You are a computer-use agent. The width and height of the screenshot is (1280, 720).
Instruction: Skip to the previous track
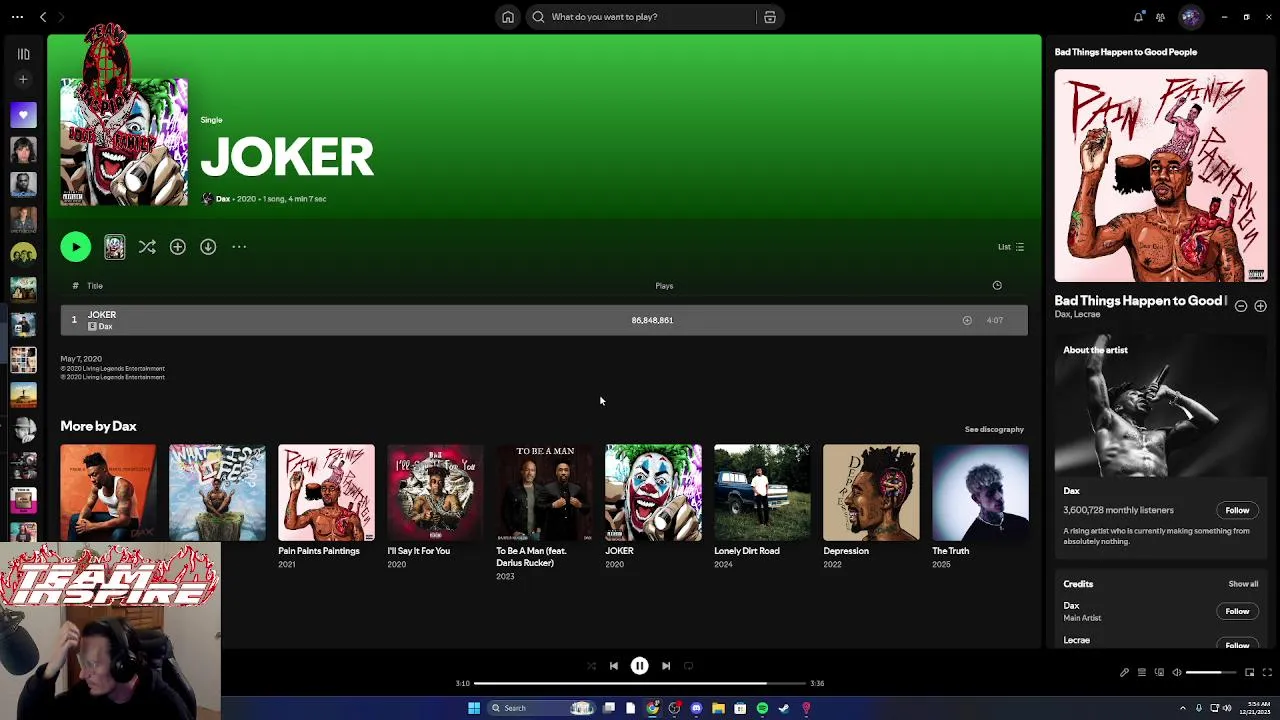point(613,666)
